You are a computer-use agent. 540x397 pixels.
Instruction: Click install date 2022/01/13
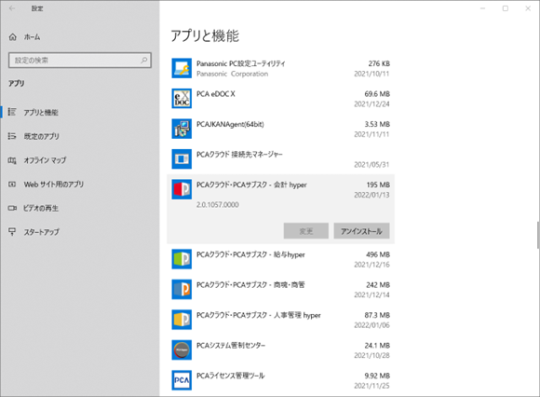tap(372, 195)
